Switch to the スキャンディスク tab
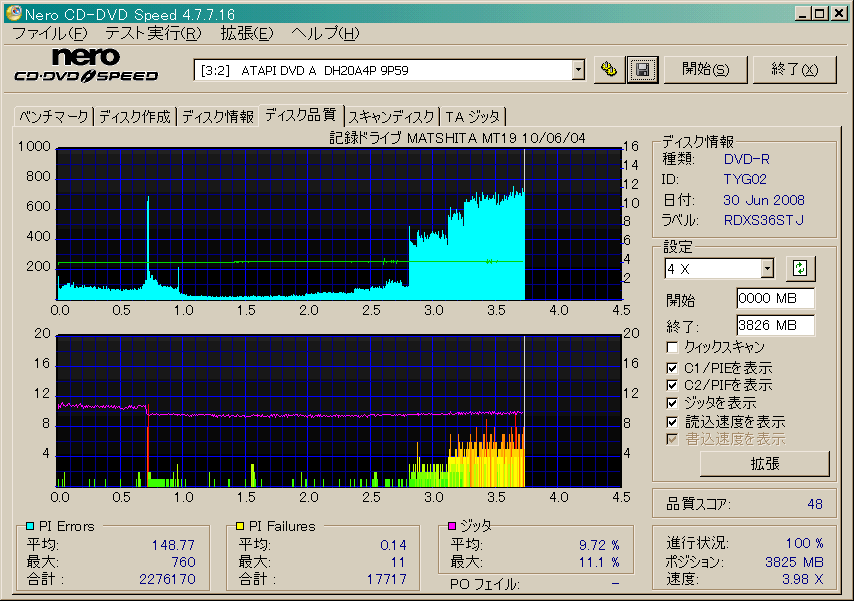 [x=392, y=117]
